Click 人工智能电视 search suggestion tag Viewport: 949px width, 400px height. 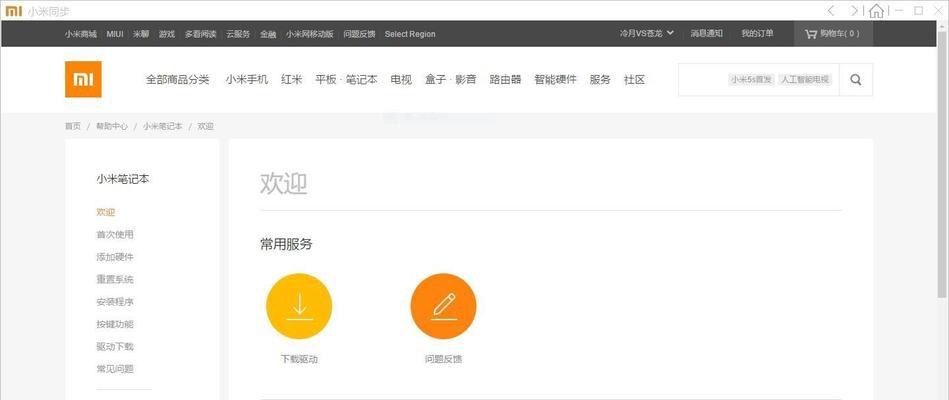804,79
